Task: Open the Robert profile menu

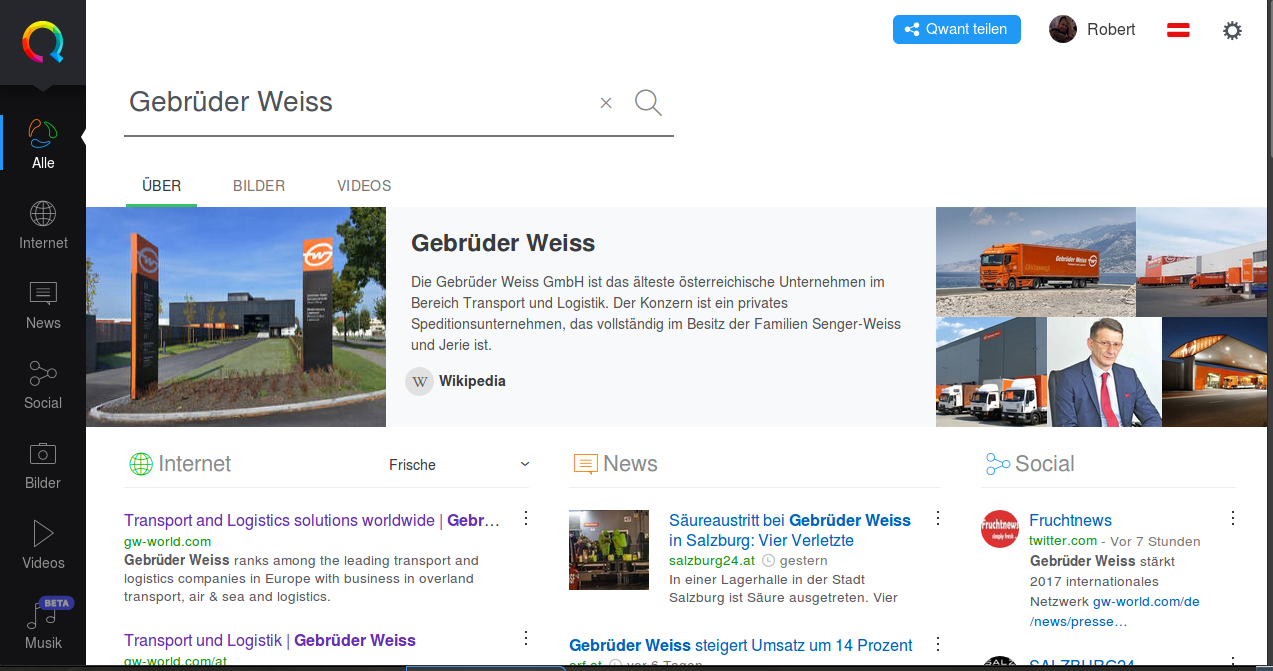Action: point(1093,29)
